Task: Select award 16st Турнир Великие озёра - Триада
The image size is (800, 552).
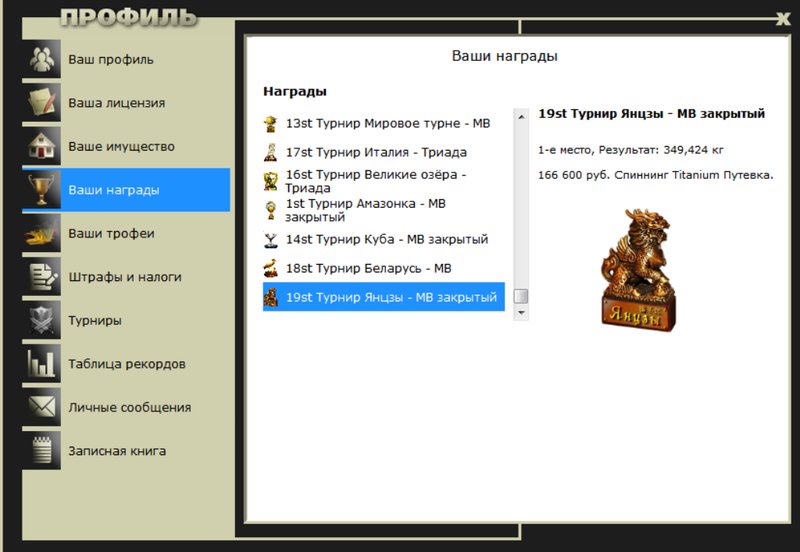Action: (x=384, y=181)
